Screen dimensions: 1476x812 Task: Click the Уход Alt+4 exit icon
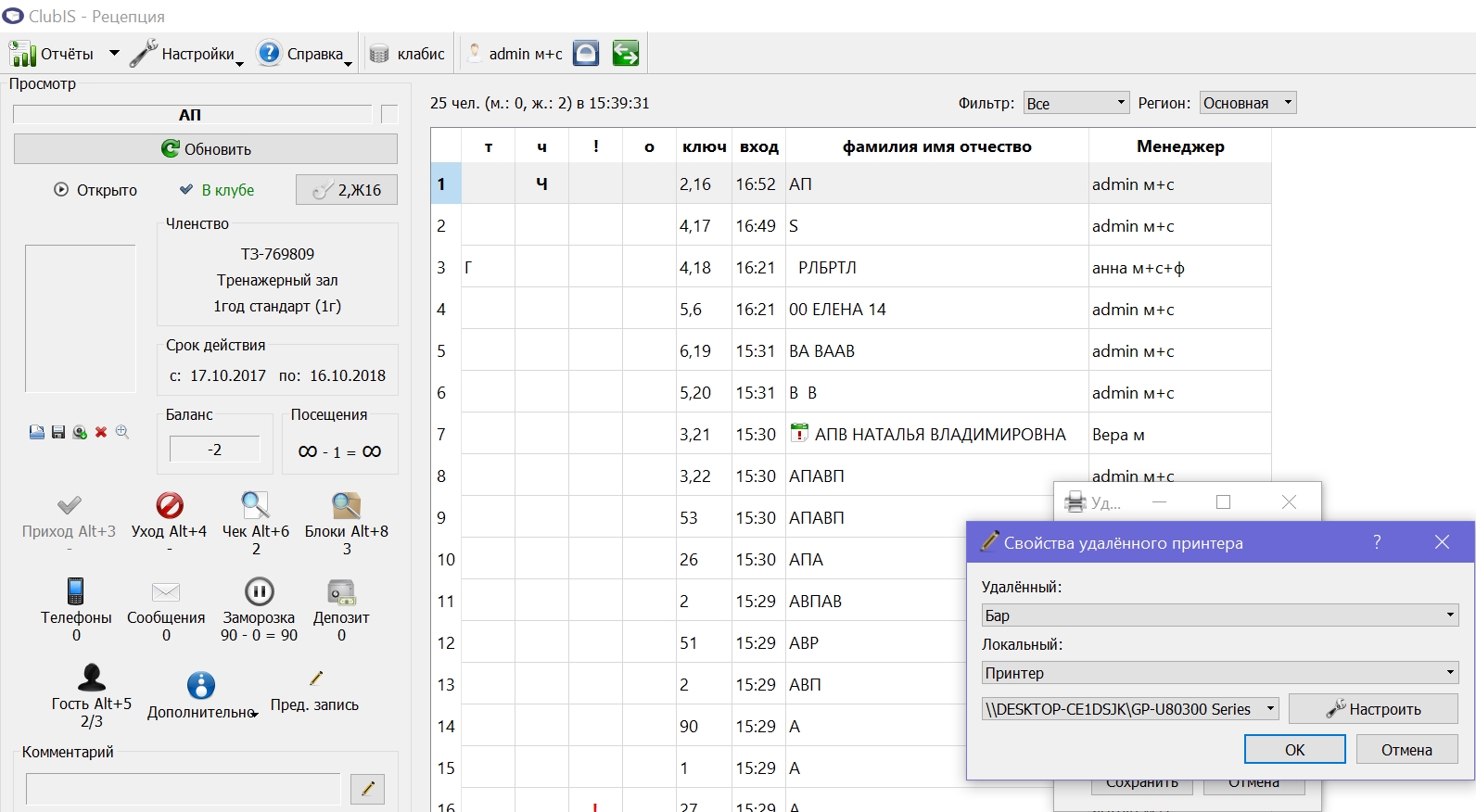pos(169,505)
